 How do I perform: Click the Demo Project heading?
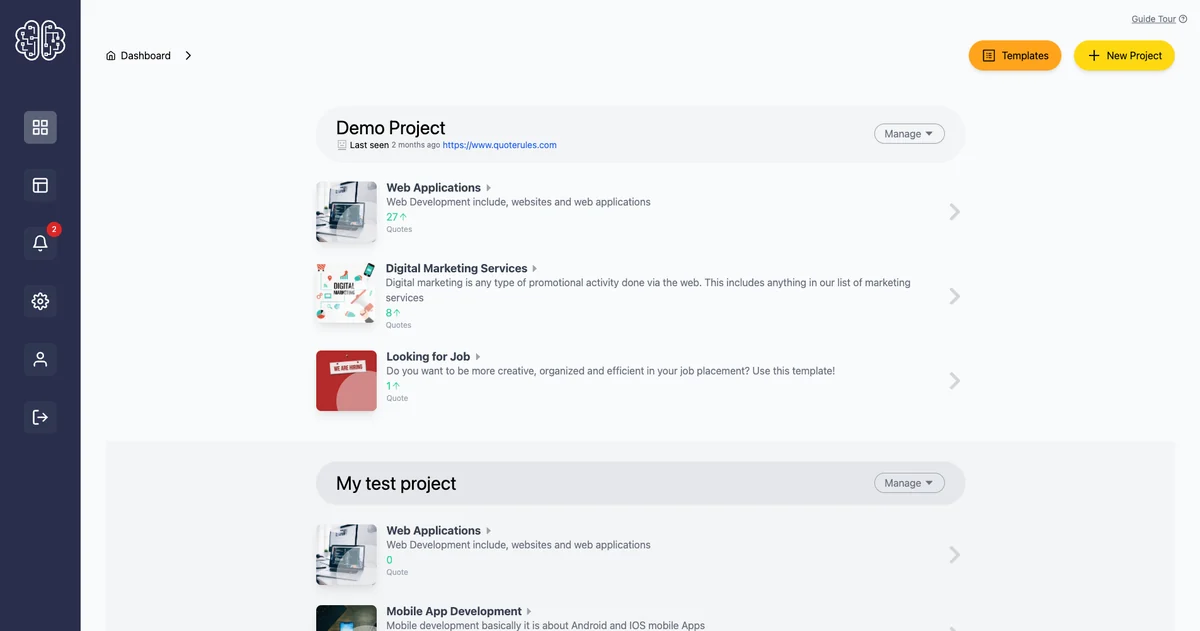[x=391, y=128]
